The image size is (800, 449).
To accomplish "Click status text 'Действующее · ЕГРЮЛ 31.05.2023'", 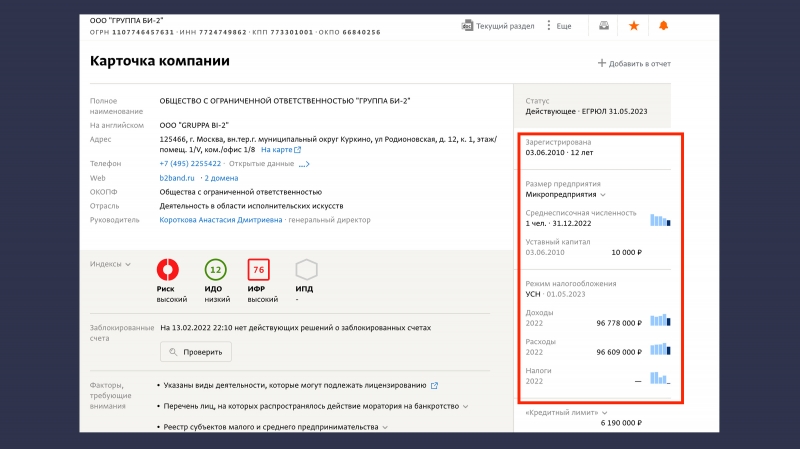I will (x=586, y=111).
